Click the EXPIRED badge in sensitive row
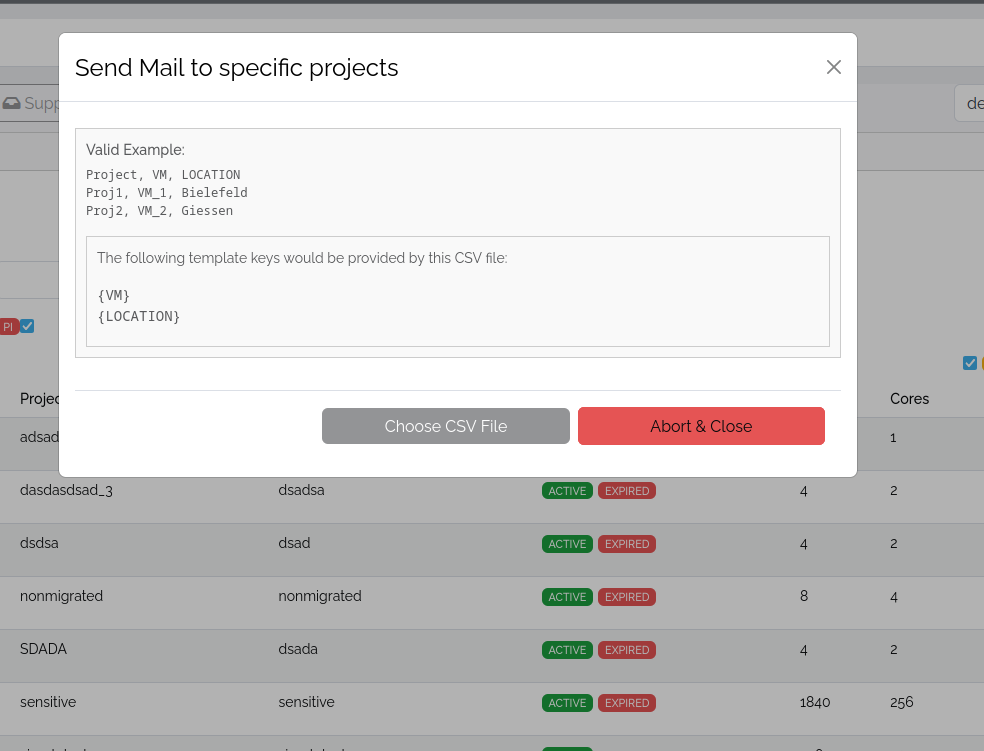The height and width of the screenshot is (751, 984). (627, 703)
